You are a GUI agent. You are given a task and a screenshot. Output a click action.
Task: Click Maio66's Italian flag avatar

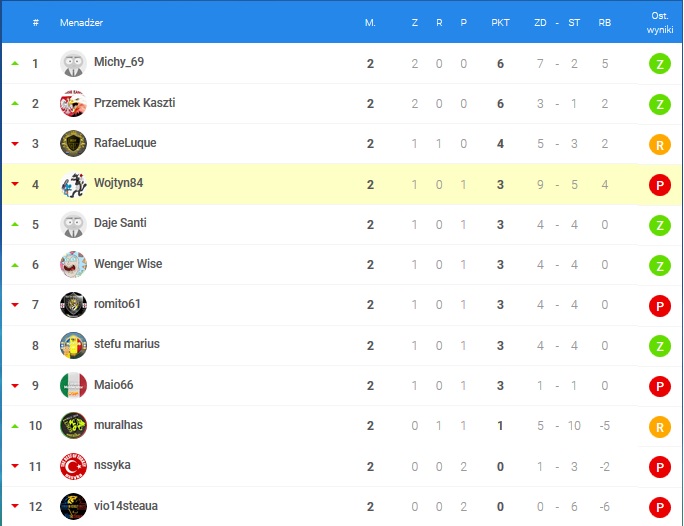tap(73, 385)
